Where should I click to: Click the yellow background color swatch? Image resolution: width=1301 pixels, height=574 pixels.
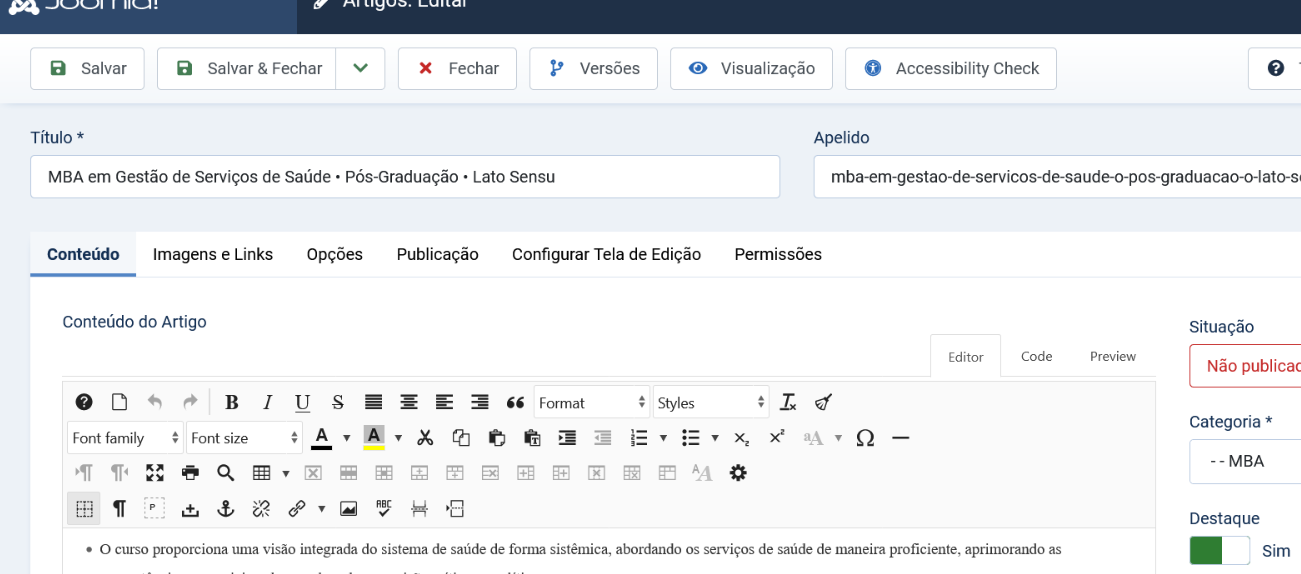point(374,438)
